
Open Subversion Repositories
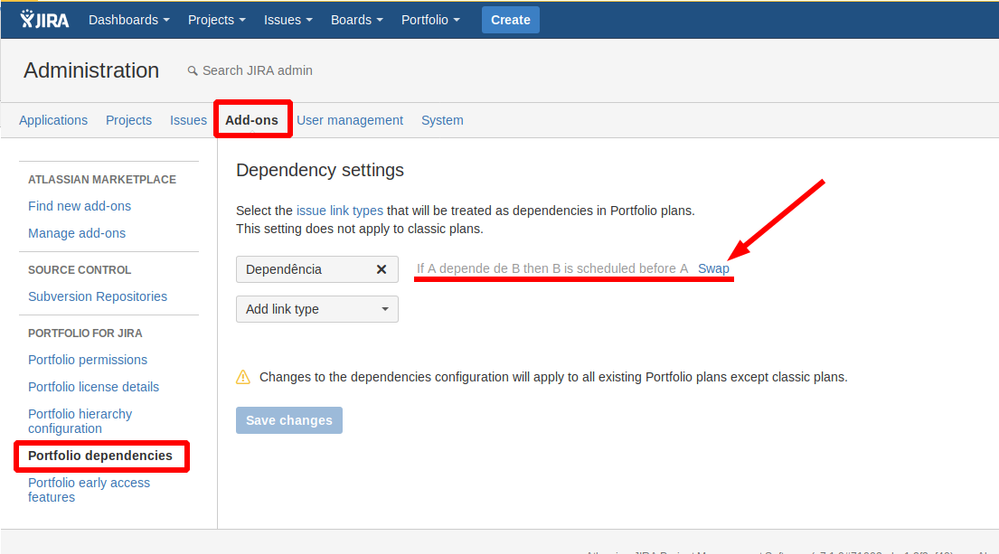[97, 297]
